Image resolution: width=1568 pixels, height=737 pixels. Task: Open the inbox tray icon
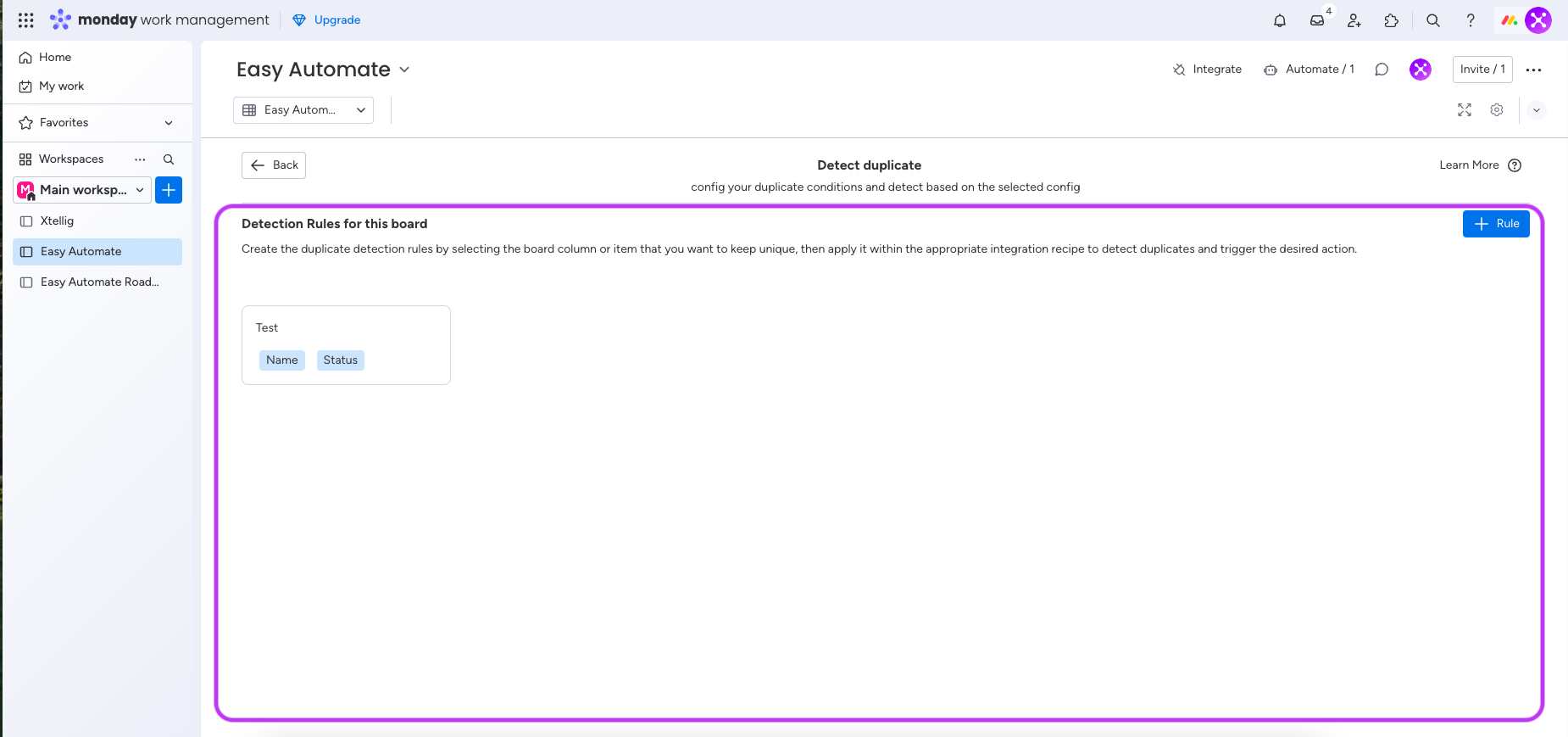click(1317, 20)
